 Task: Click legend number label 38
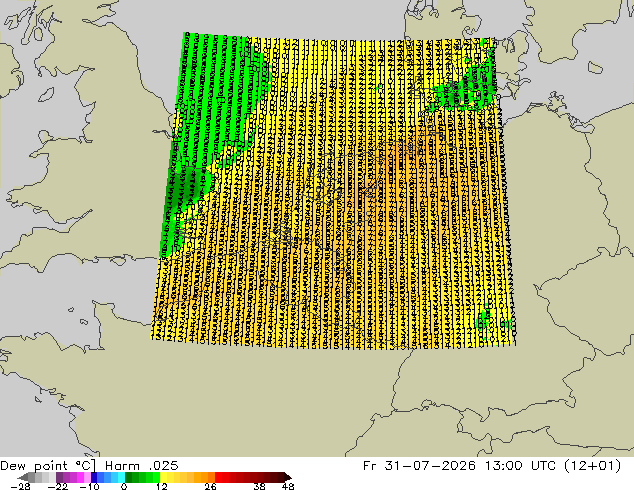coord(260,486)
